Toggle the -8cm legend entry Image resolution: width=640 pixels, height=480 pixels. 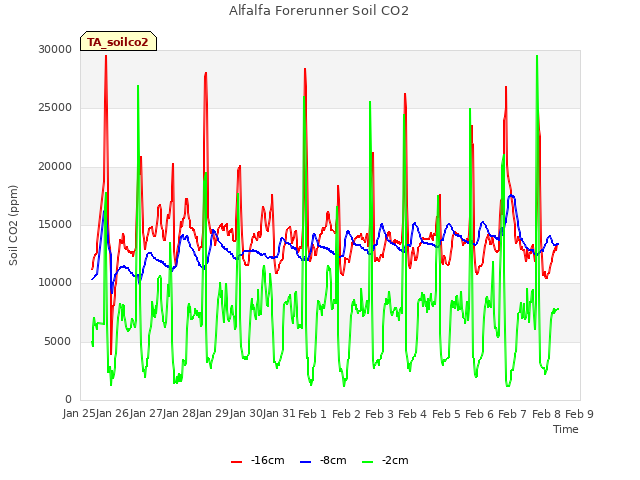point(323,460)
